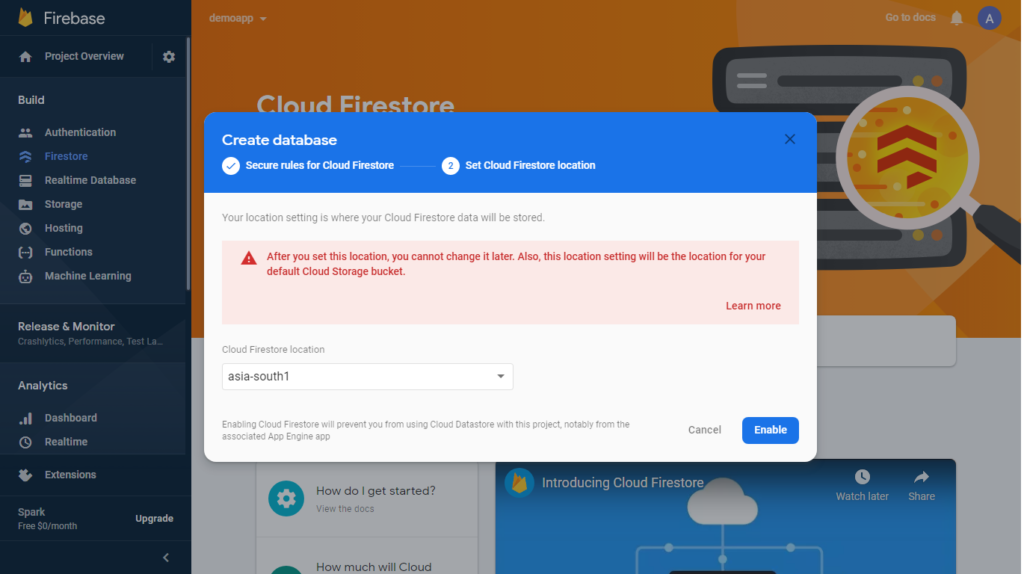1024x574 pixels.
Task: Select Authentication in the sidebar
Action: (x=80, y=133)
